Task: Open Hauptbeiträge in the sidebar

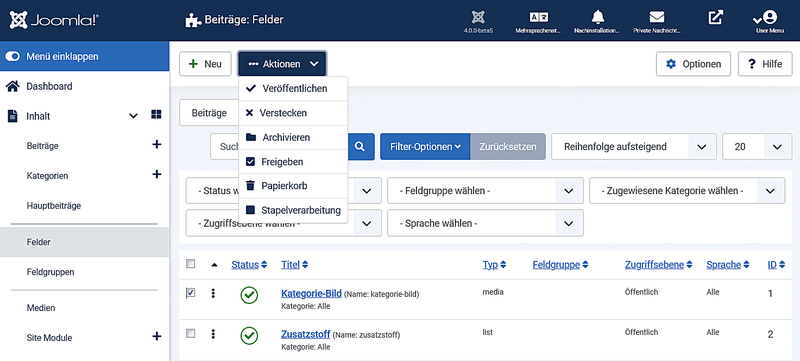Action: [x=54, y=205]
